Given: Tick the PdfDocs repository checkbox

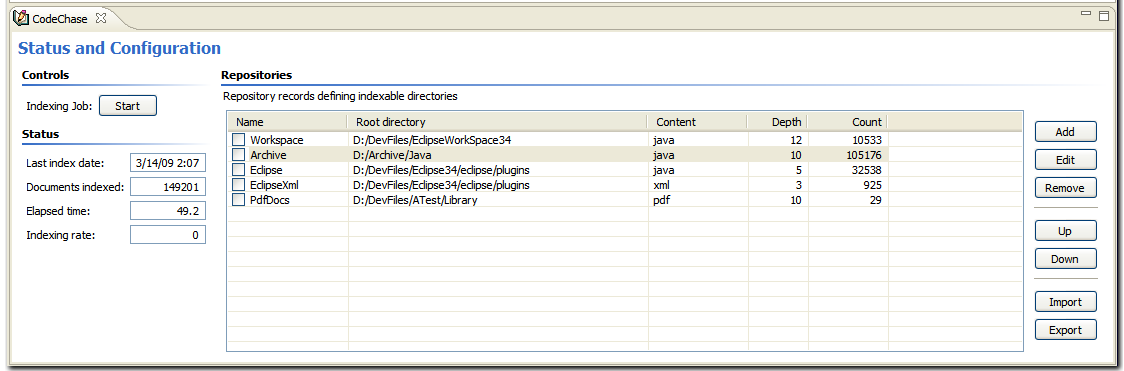Looking at the screenshot, I should point(239,200).
